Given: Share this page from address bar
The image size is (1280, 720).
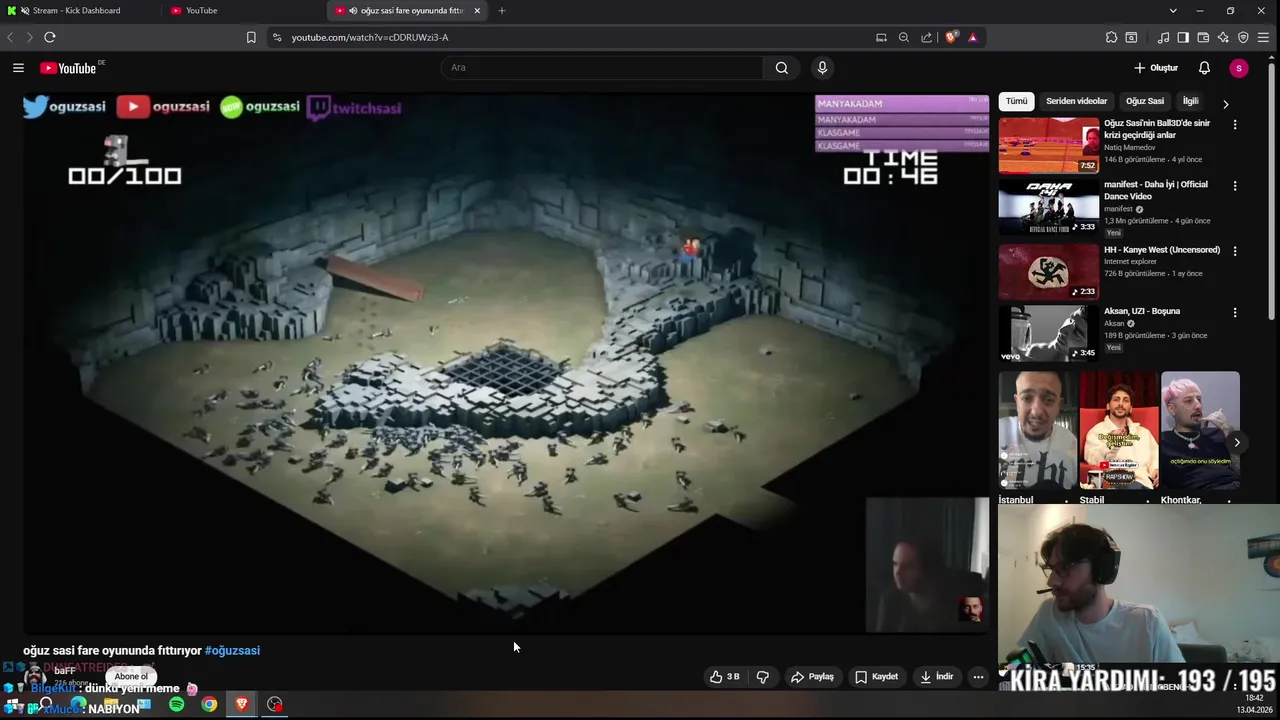Looking at the screenshot, I should point(927,37).
